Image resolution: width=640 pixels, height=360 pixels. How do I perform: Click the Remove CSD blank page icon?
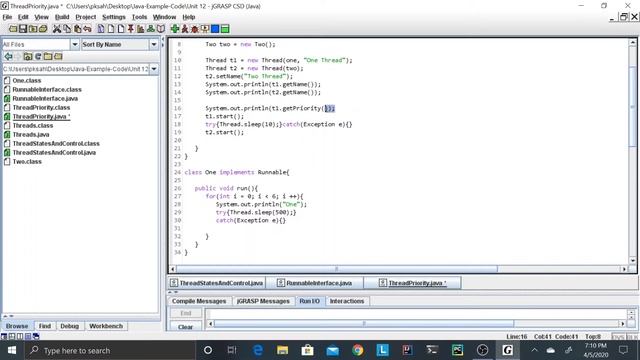(111, 29)
